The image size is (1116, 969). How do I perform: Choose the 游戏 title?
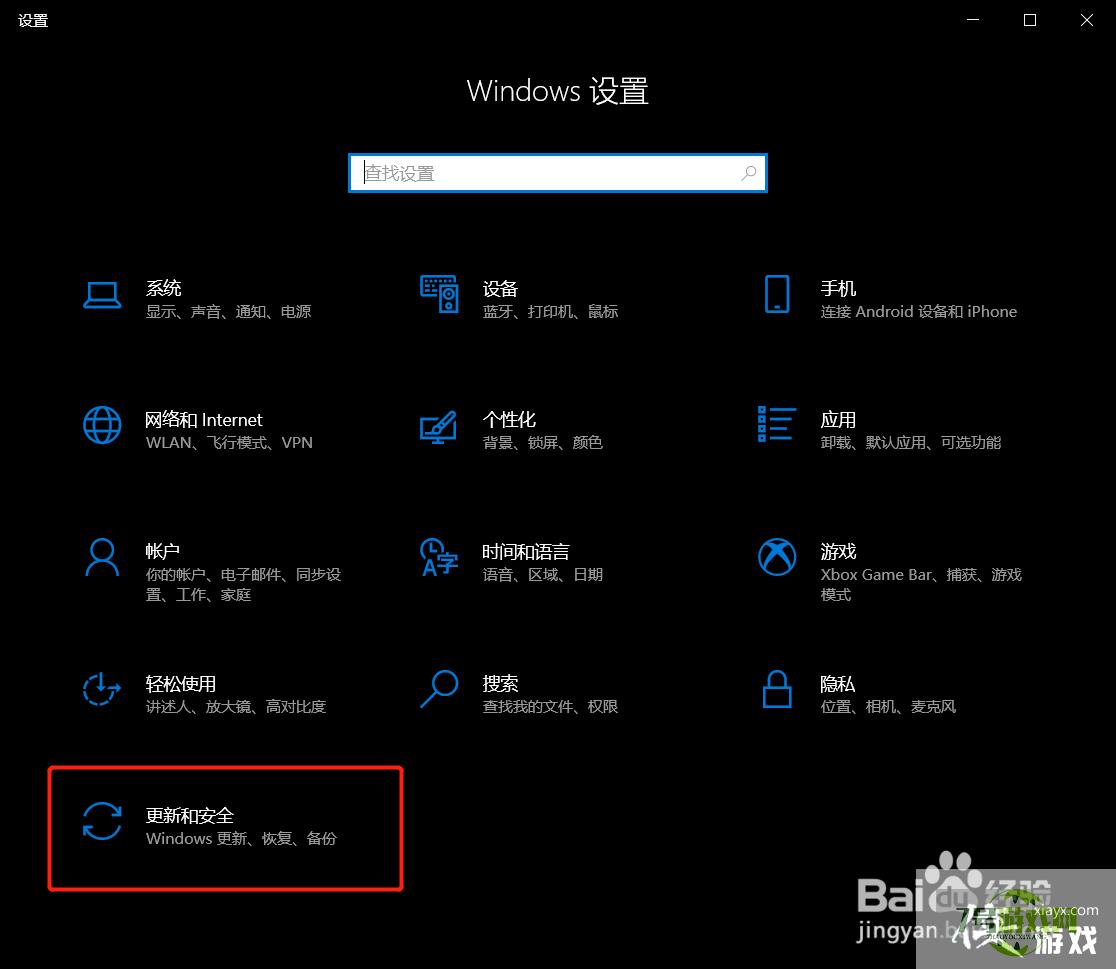(838, 551)
